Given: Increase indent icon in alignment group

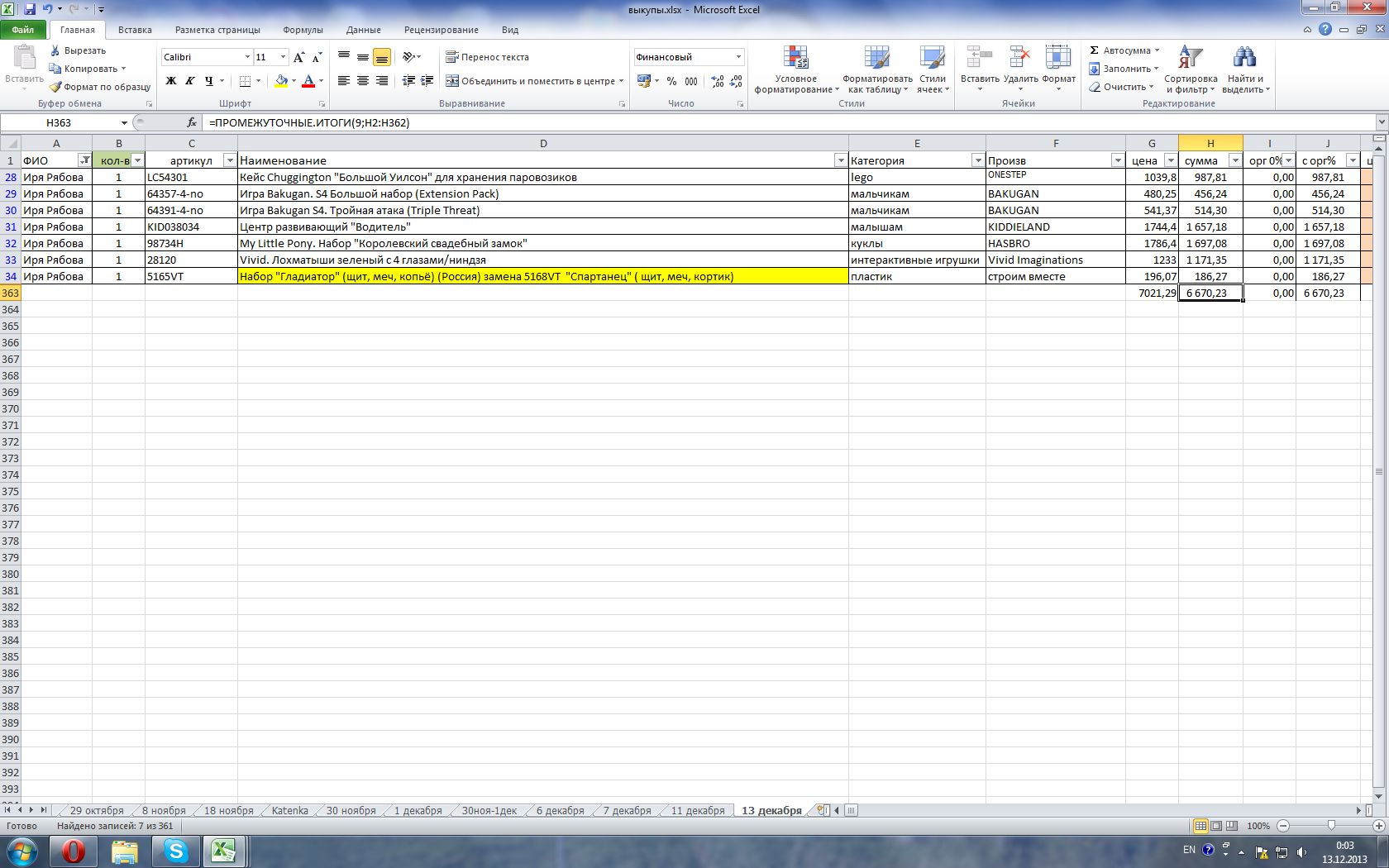Looking at the screenshot, I should [x=427, y=81].
